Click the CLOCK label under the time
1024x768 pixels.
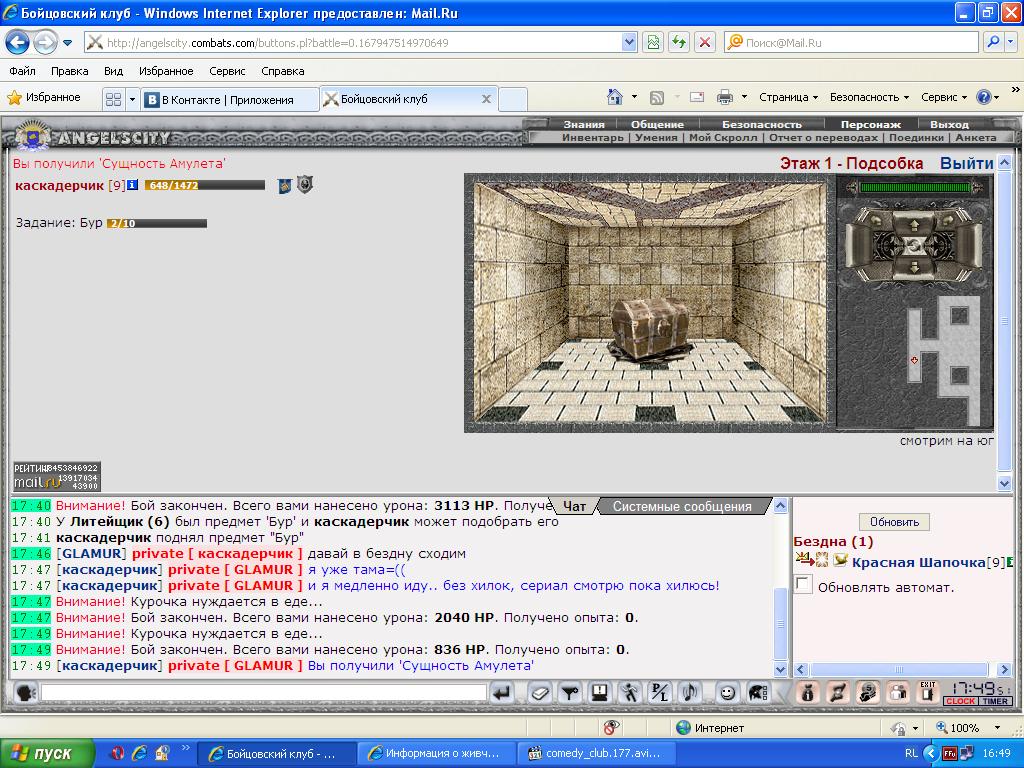(961, 701)
